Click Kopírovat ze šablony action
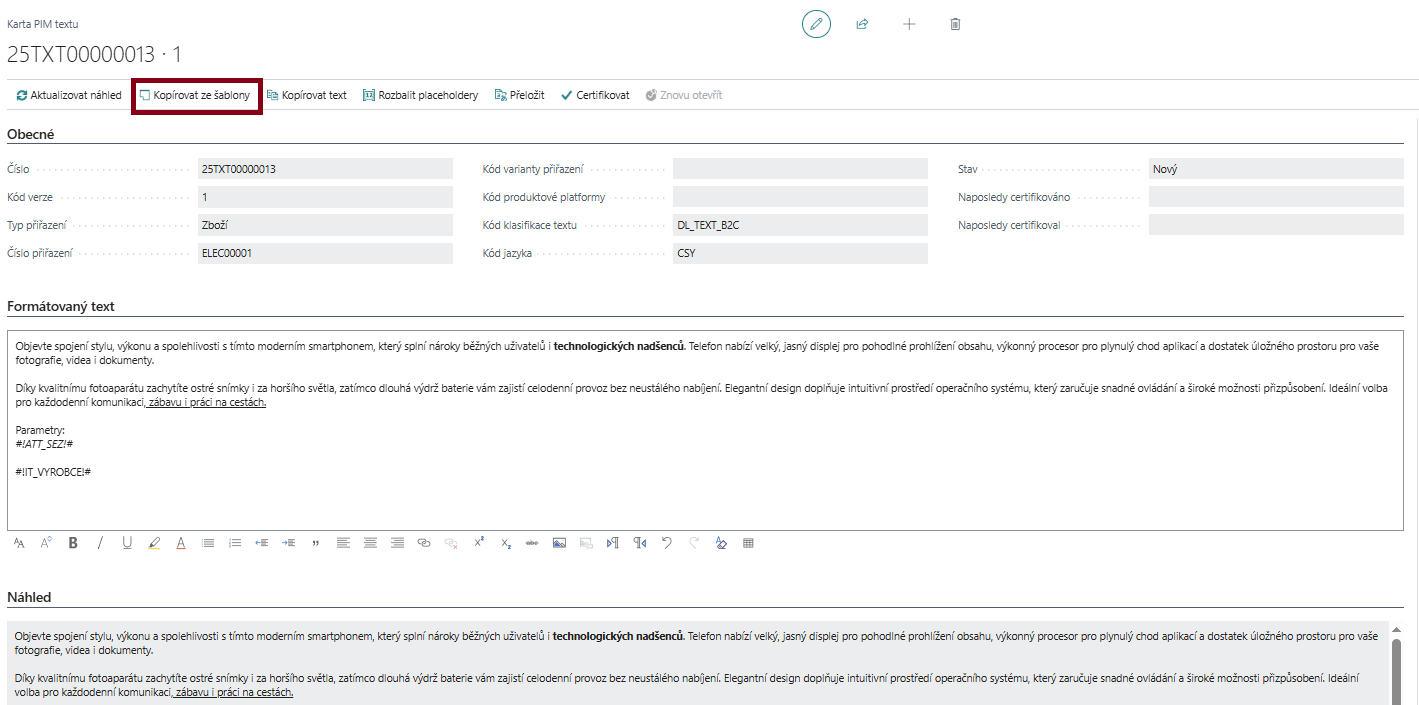 (195, 95)
